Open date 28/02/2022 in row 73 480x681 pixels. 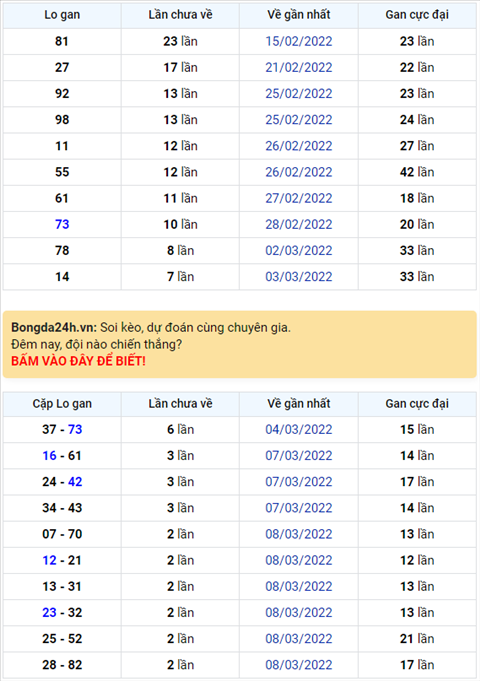click(299, 224)
